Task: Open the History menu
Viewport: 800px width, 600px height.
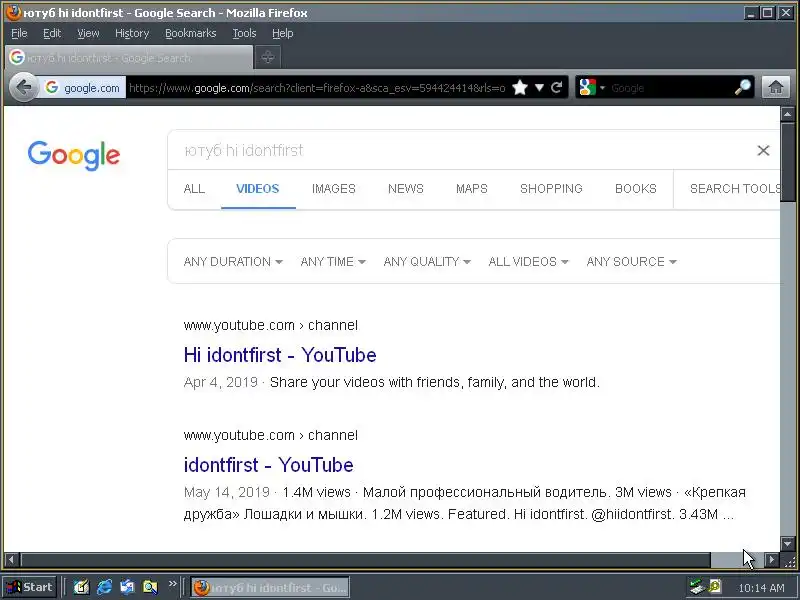Action: (x=132, y=33)
